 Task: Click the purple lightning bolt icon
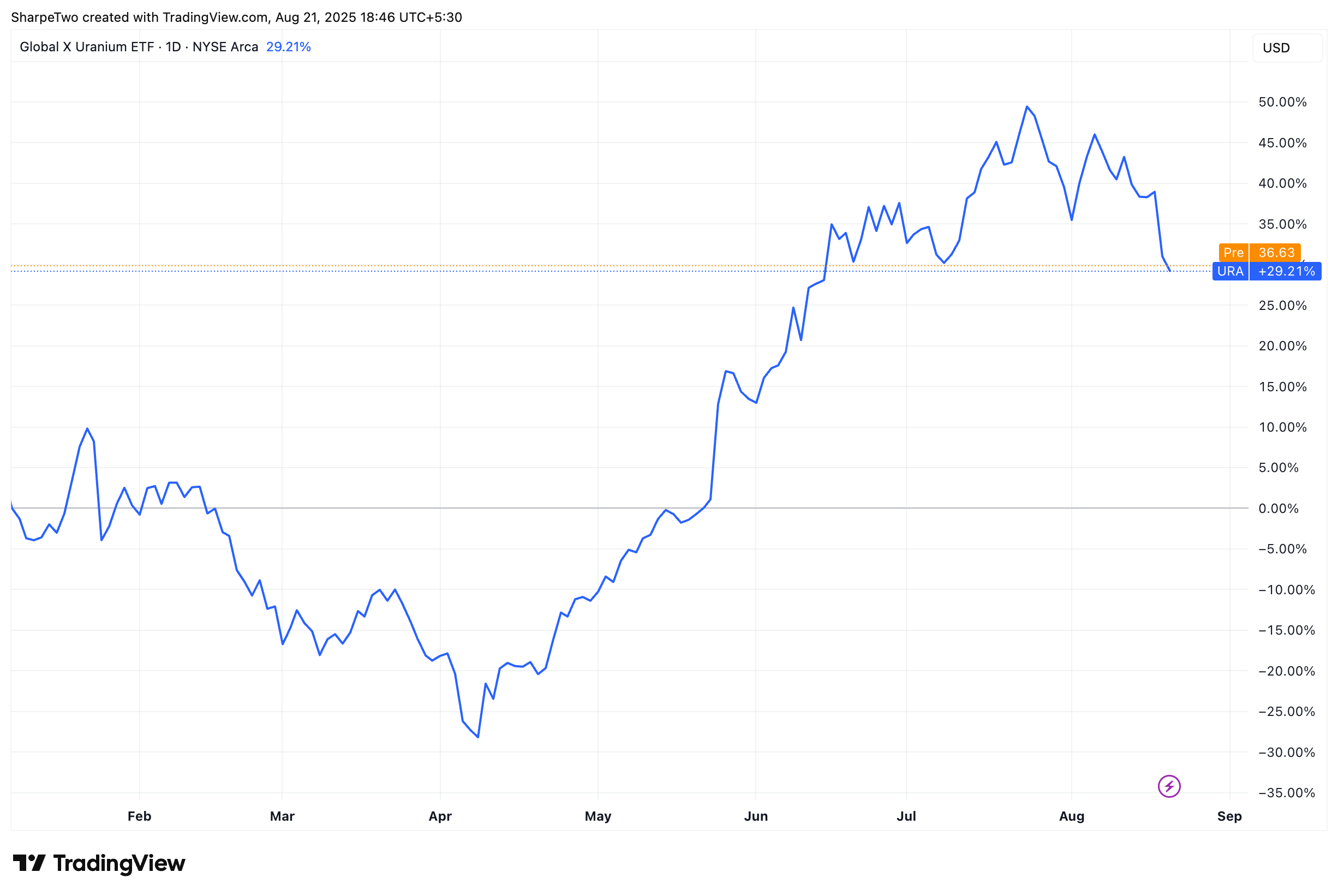(x=1169, y=786)
